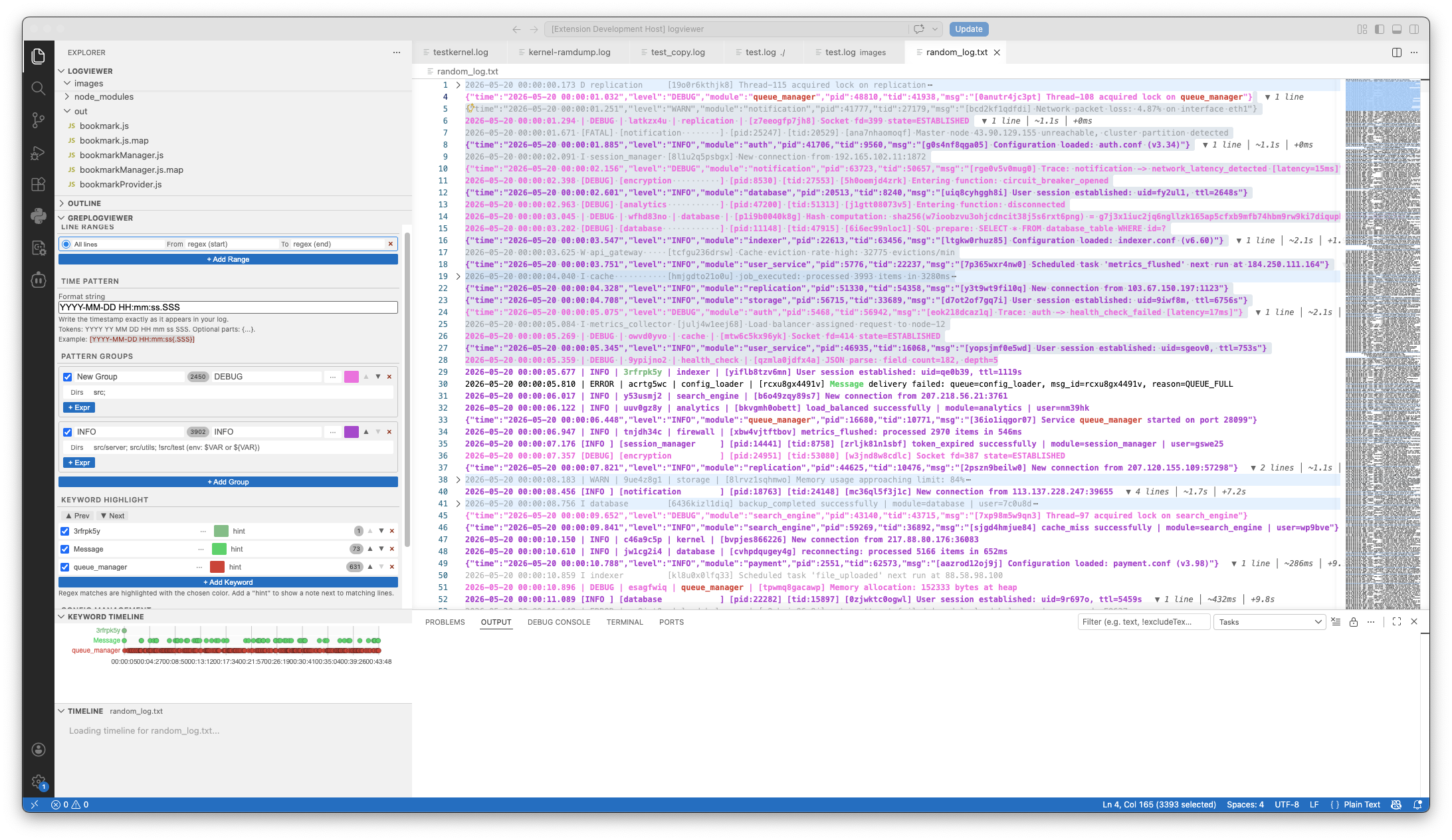
Task: Switch to test_copy.log tab
Action: pos(678,52)
